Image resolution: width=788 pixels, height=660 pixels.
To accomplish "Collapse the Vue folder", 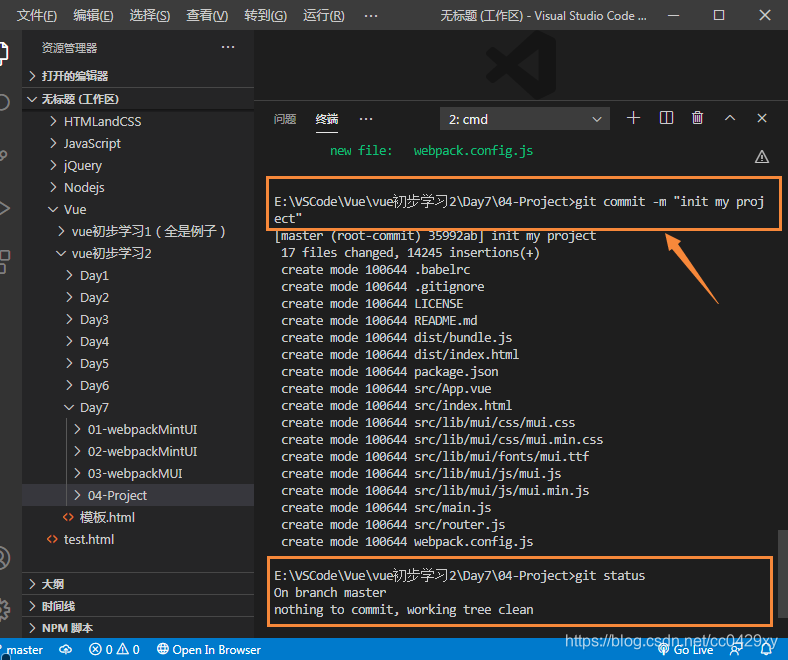I will coord(138,209).
